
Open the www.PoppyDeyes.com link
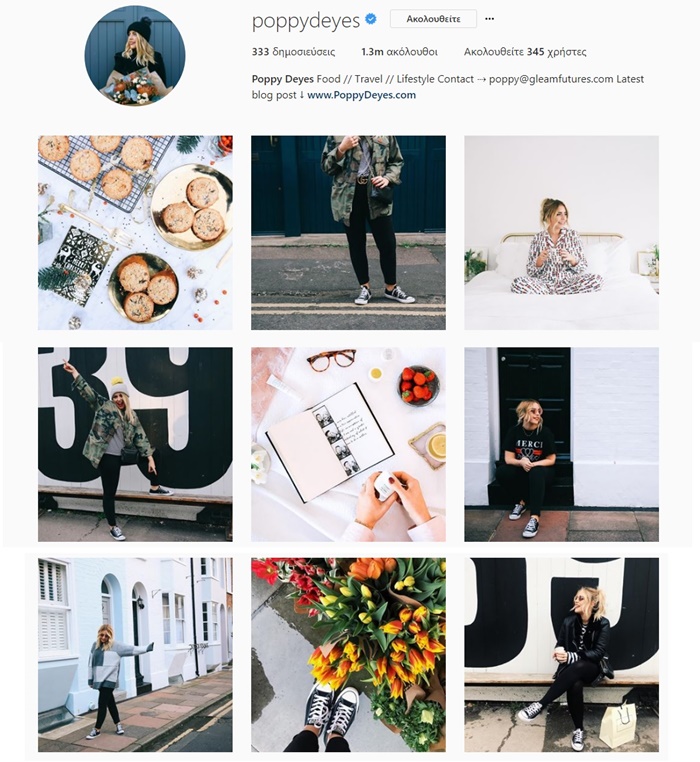361,95
